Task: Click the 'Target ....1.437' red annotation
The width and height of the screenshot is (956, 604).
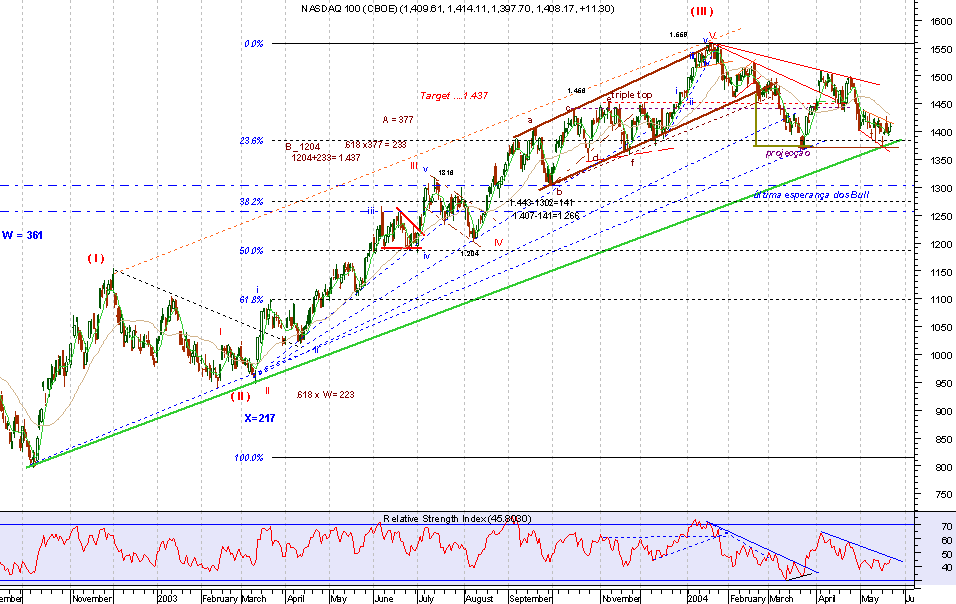Action: pyautogui.click(x=454, y=96)
